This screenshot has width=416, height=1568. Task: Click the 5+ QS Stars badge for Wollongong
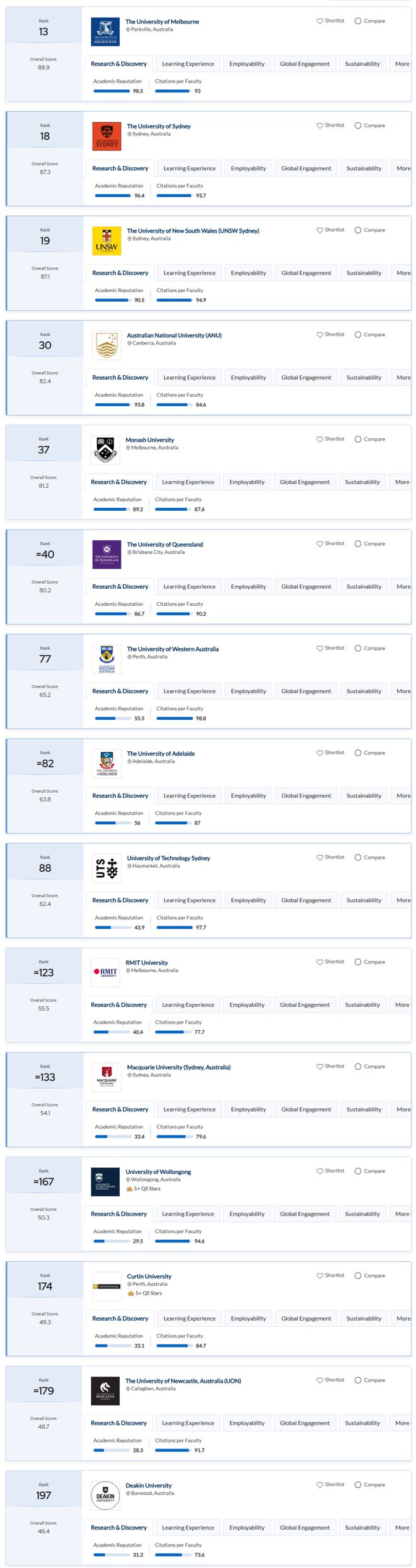[x=143, y=1189]
